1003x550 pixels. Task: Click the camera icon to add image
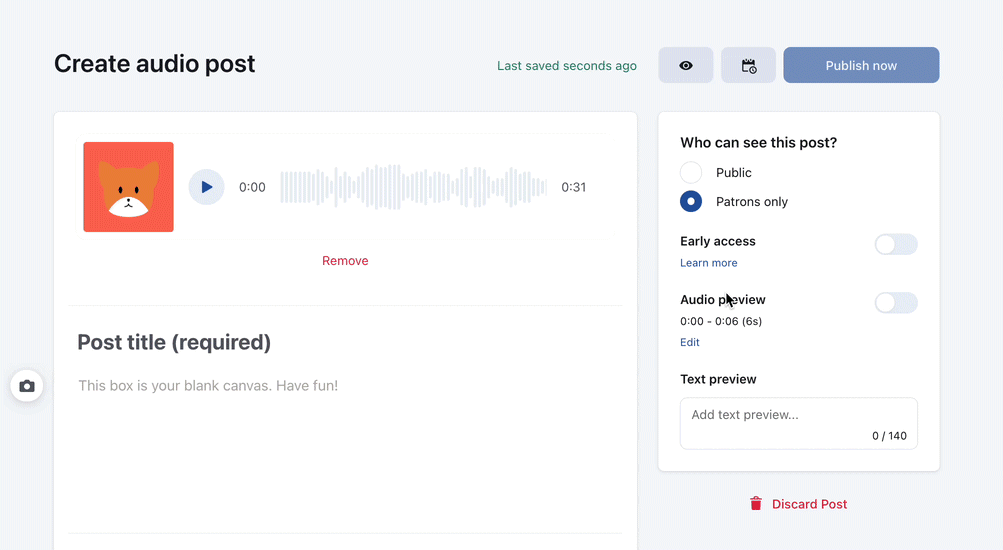[x=27, y=386]
